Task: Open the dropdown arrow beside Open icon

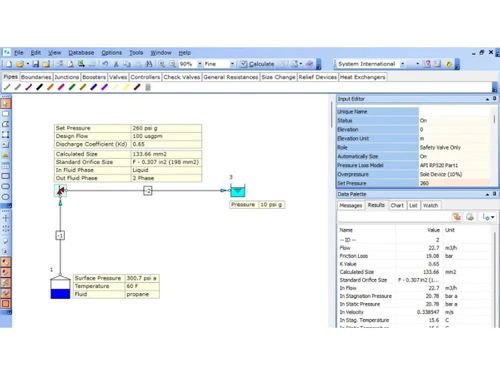Action: (x=28, y=64)
